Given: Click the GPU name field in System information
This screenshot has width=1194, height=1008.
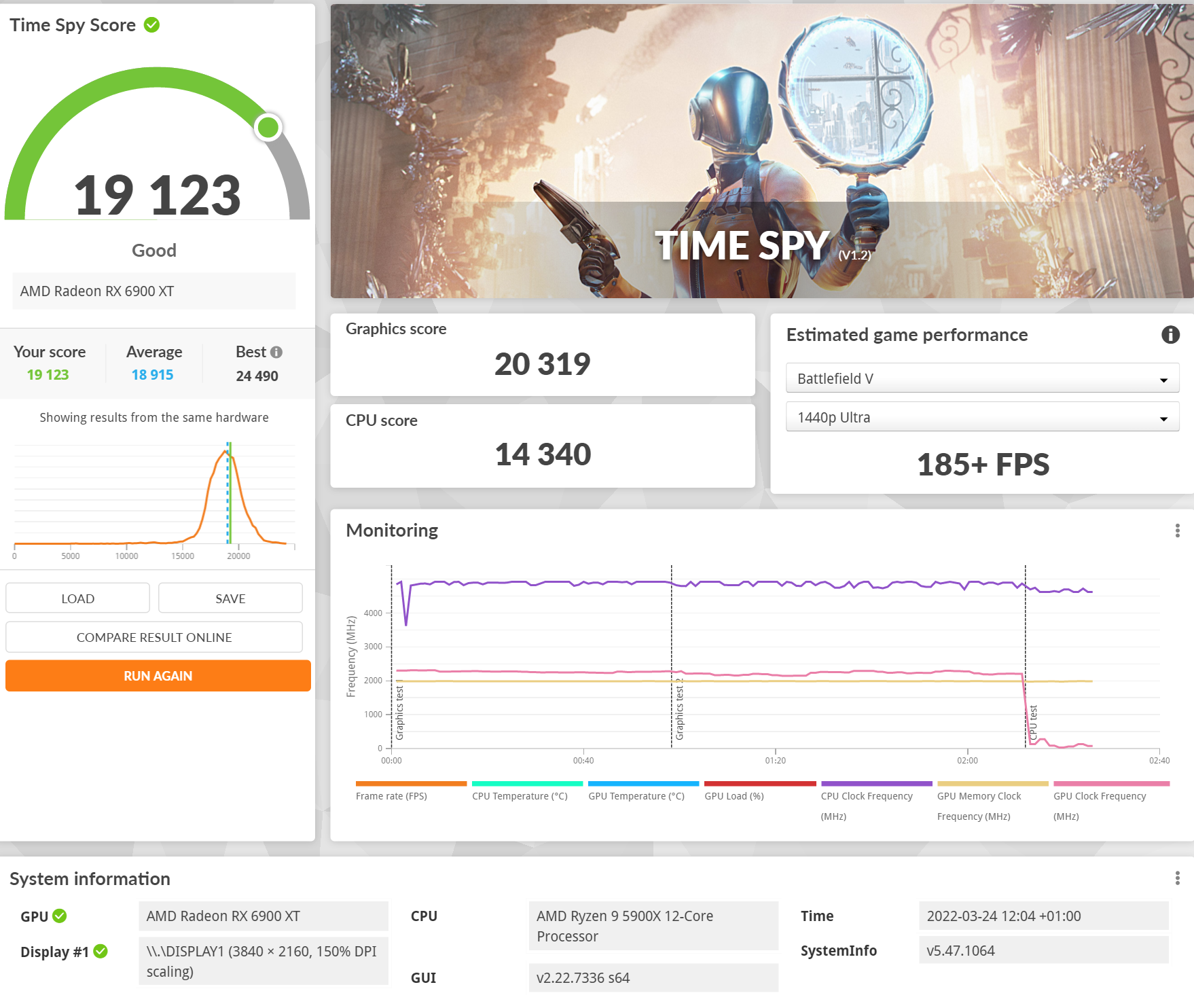Looking at the screenshot, I should tap(264, 916).
